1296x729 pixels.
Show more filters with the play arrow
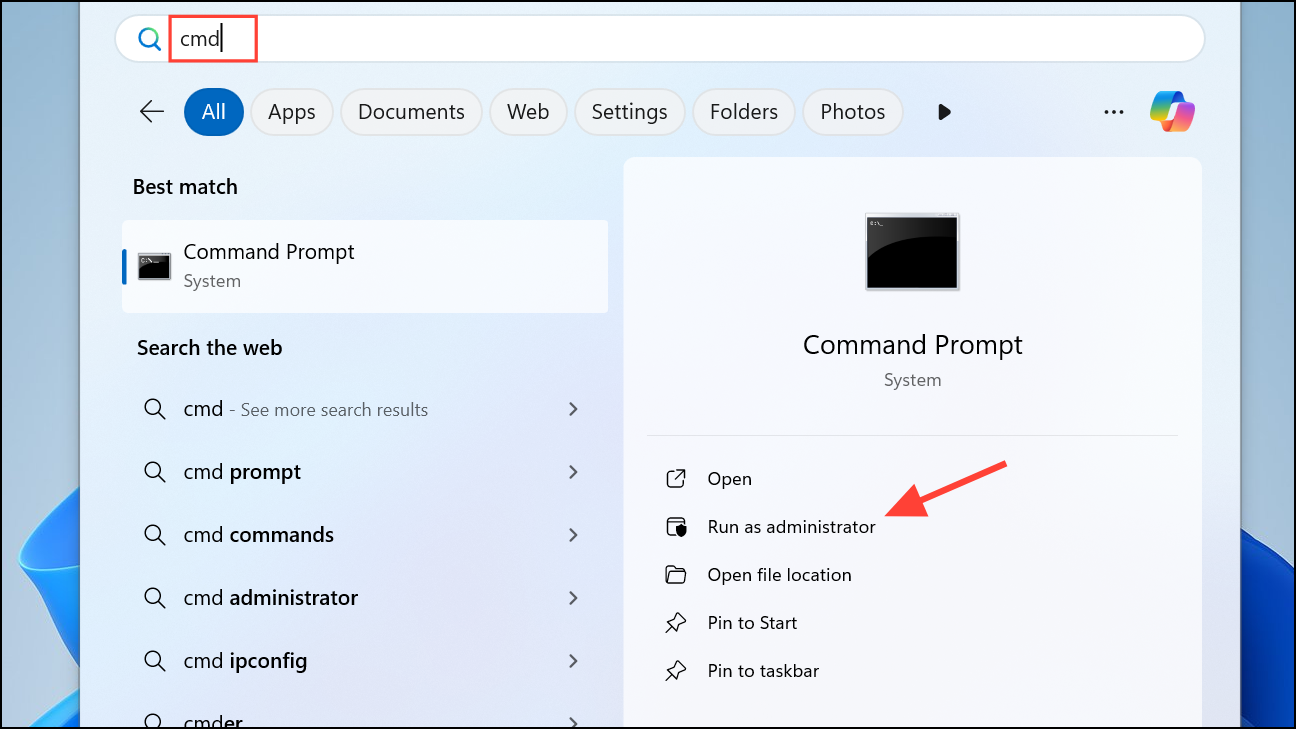[944, 112]
